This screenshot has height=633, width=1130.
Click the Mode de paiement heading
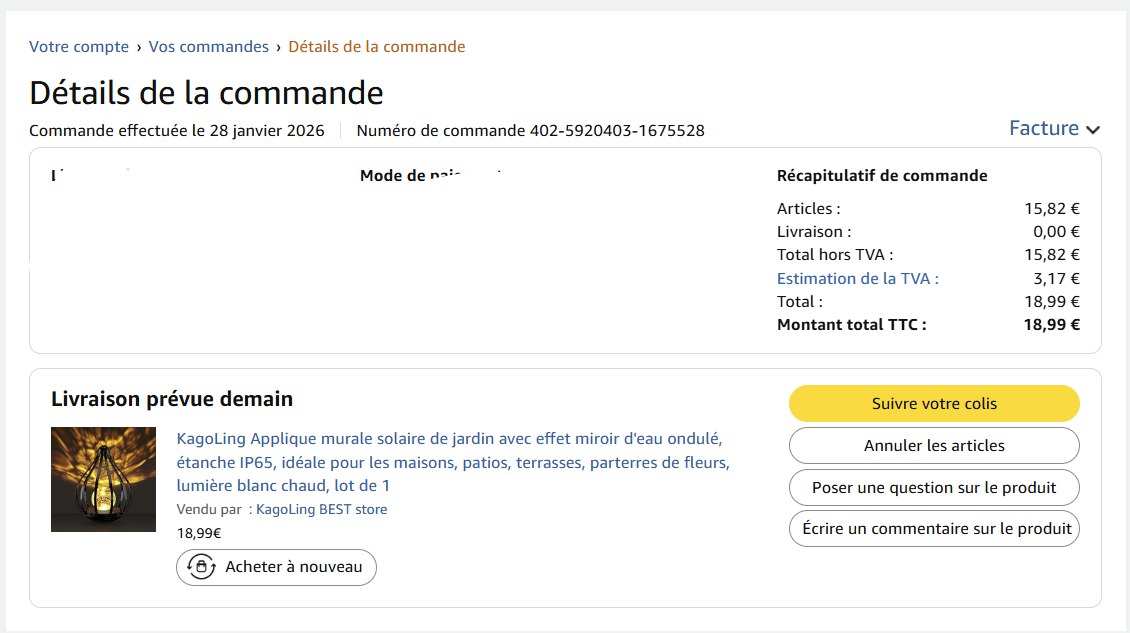[429, 176]
